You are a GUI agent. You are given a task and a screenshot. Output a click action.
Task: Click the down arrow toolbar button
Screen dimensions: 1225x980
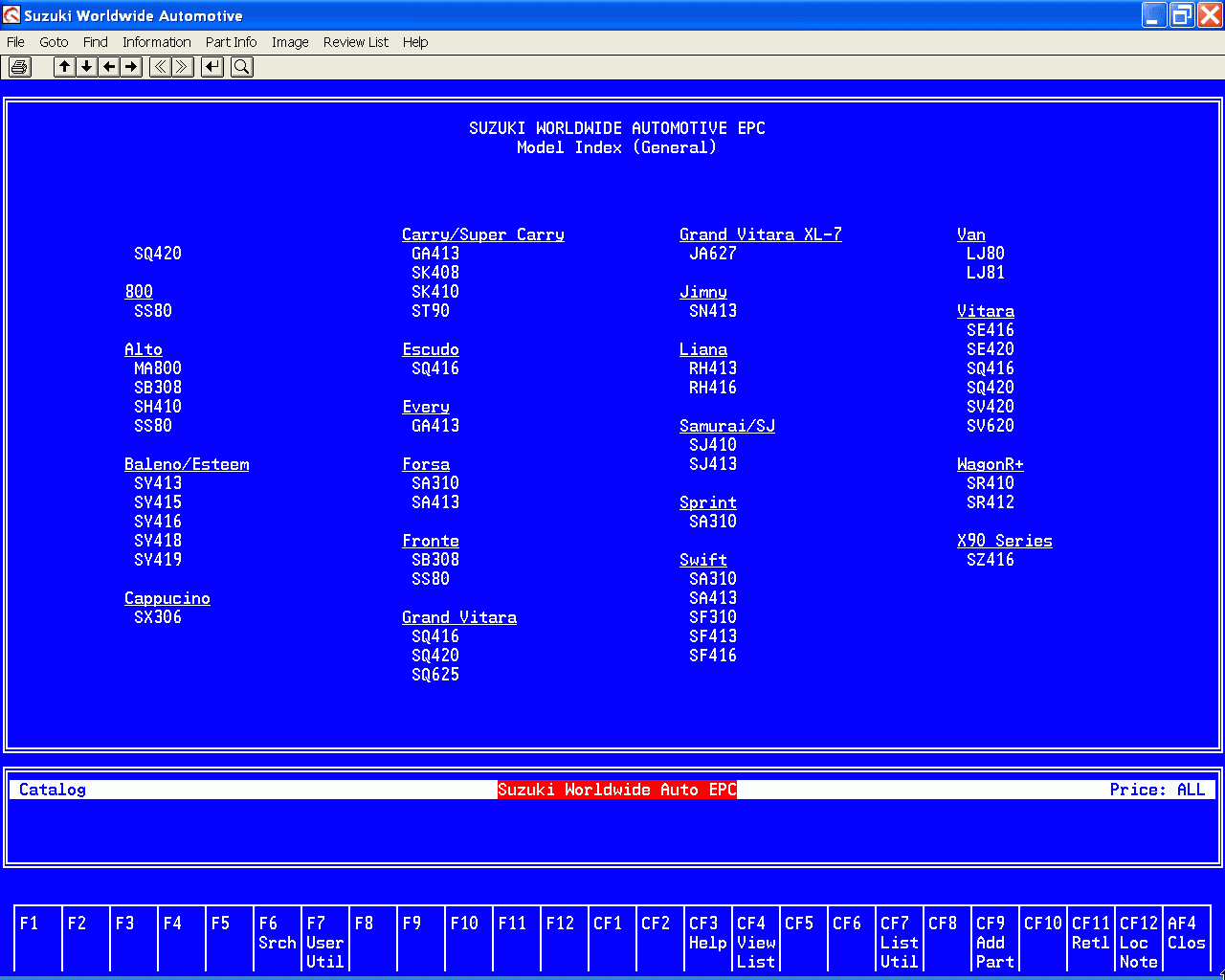pyautogui.click(x=87, y=67)
